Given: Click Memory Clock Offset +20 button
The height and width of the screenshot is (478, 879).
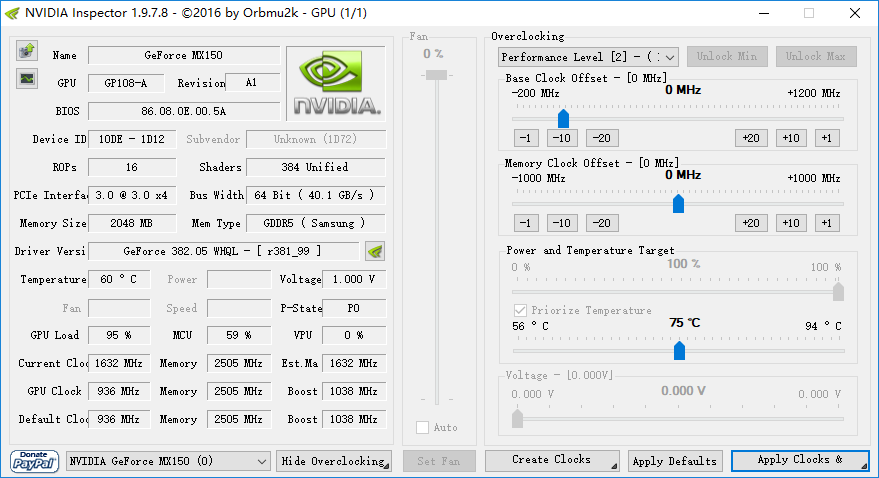Looking at the screenshot, I should 751,223.
